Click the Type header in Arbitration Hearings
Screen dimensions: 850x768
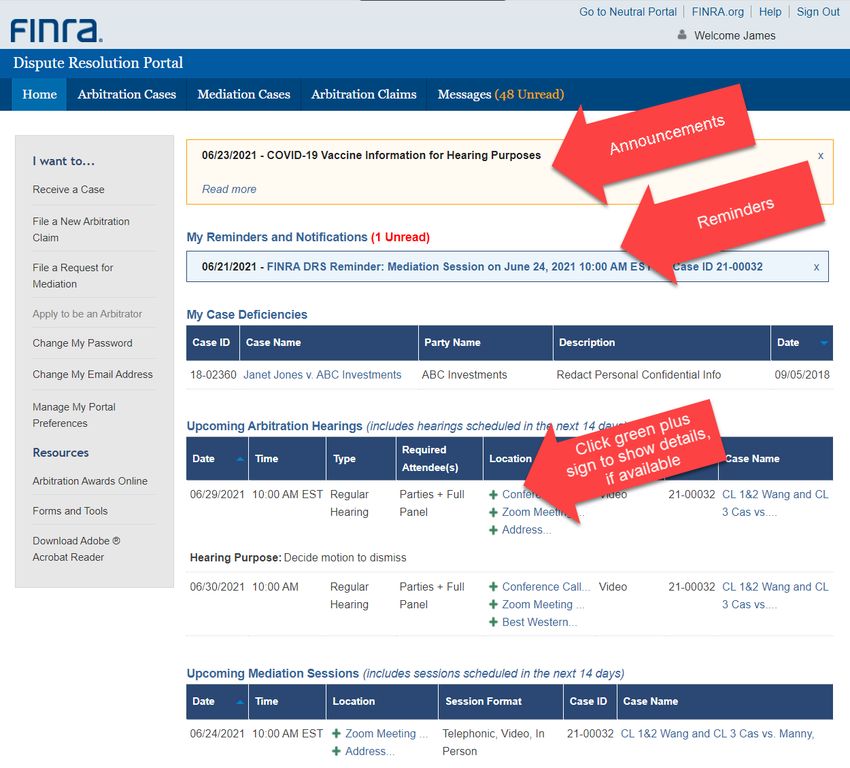pos(361,459)
